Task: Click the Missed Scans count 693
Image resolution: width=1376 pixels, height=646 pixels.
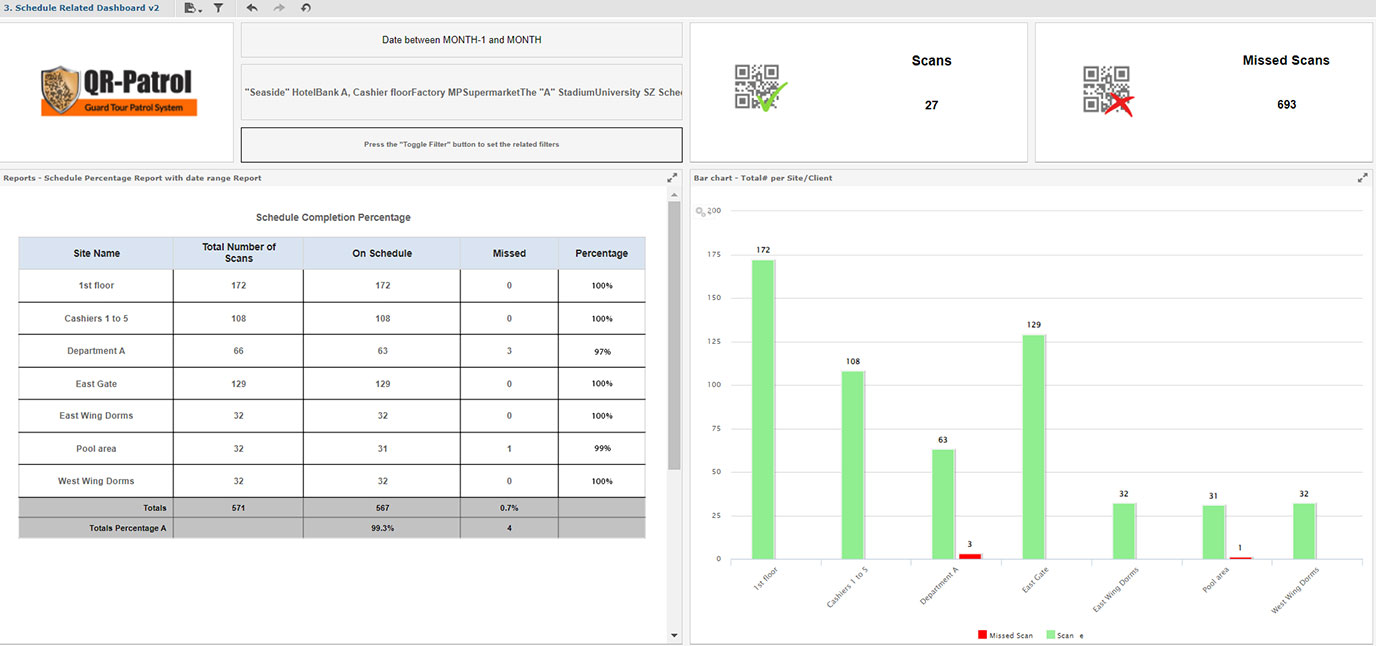Action: pyautogui.click(x=1286, y=104)
